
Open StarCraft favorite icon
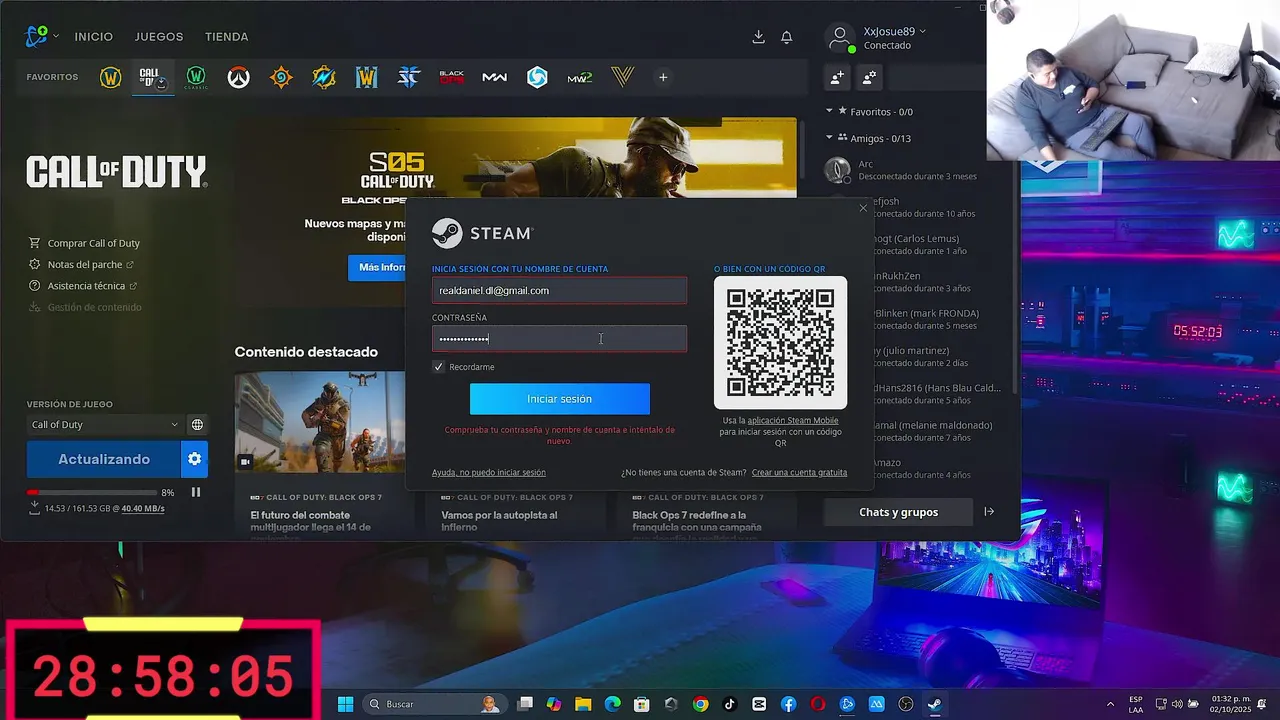[409, 77]
